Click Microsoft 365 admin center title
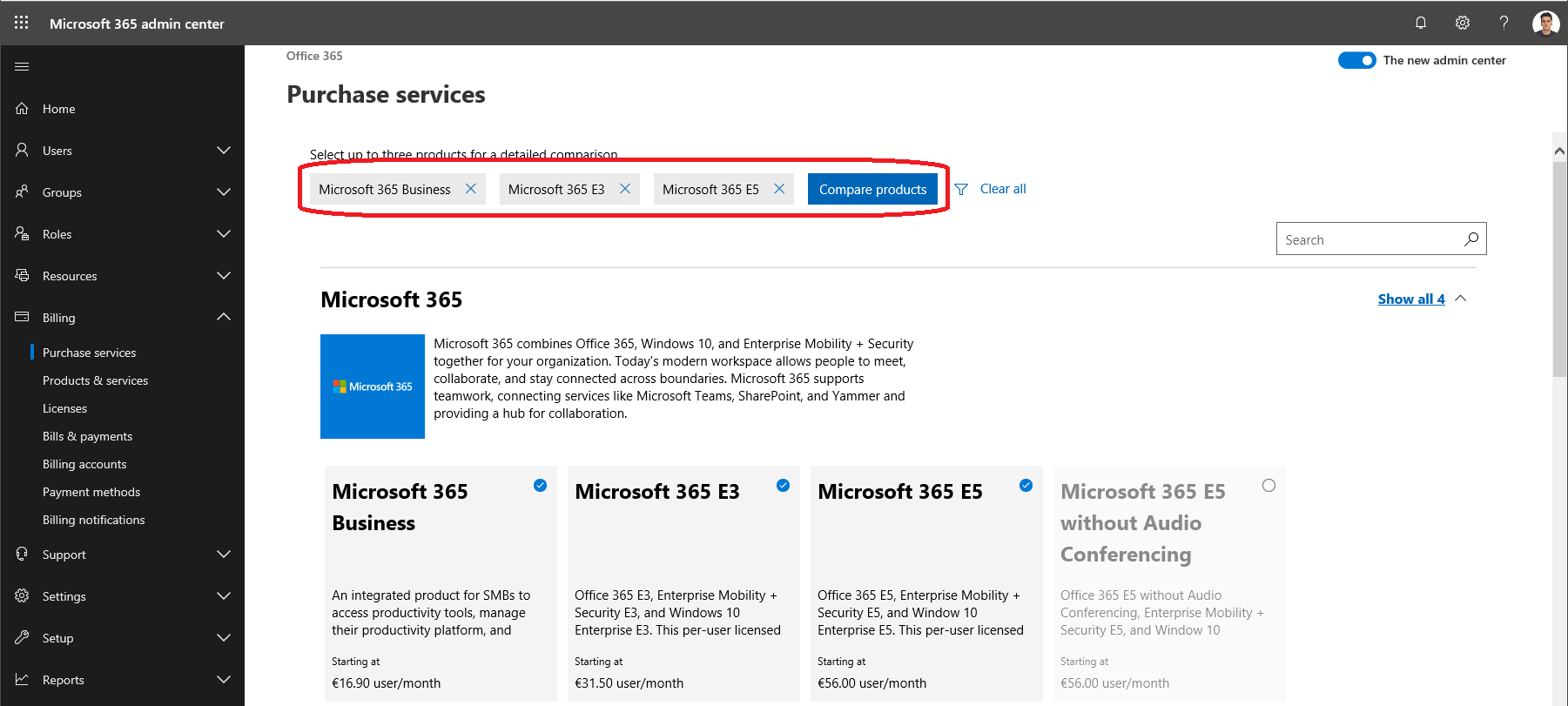Screen dimensions: 1568x706 click(x=137, y=24)
